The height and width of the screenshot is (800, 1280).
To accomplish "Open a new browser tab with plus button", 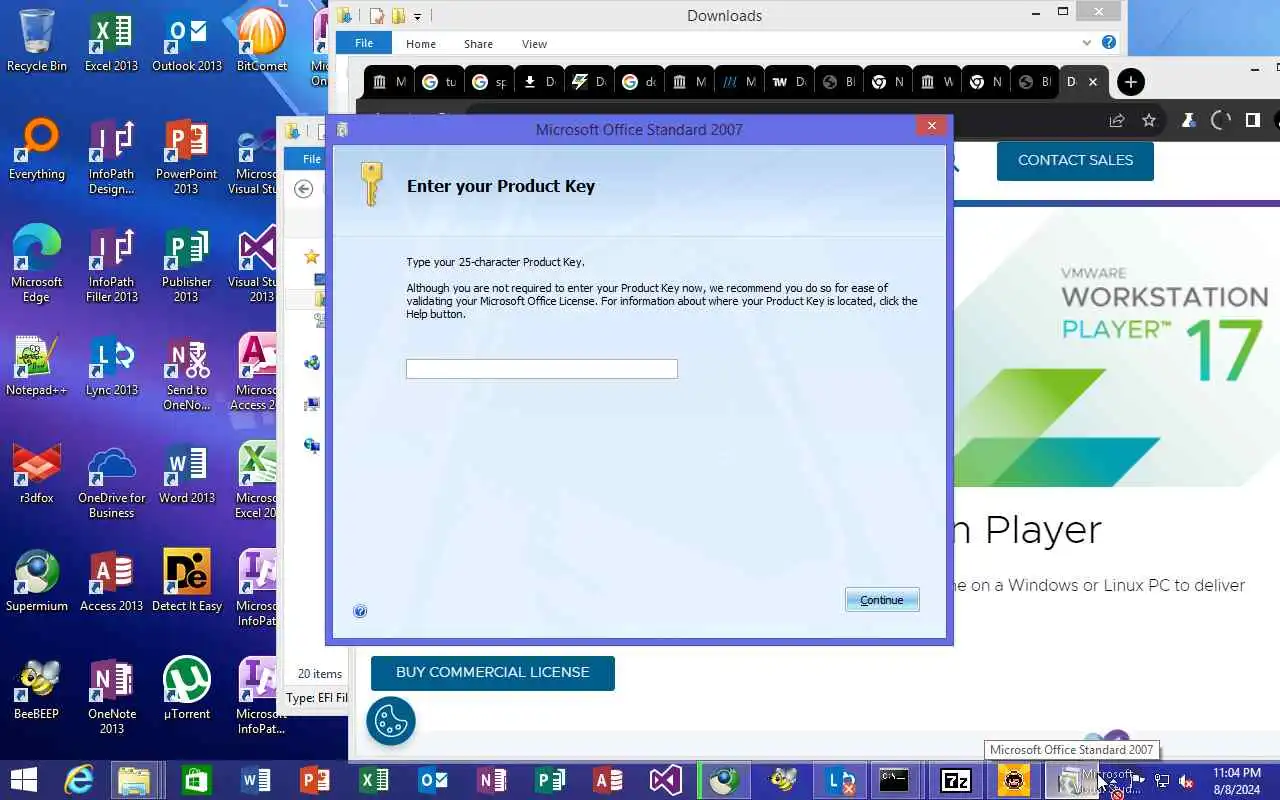I will tap(1130, 82).
